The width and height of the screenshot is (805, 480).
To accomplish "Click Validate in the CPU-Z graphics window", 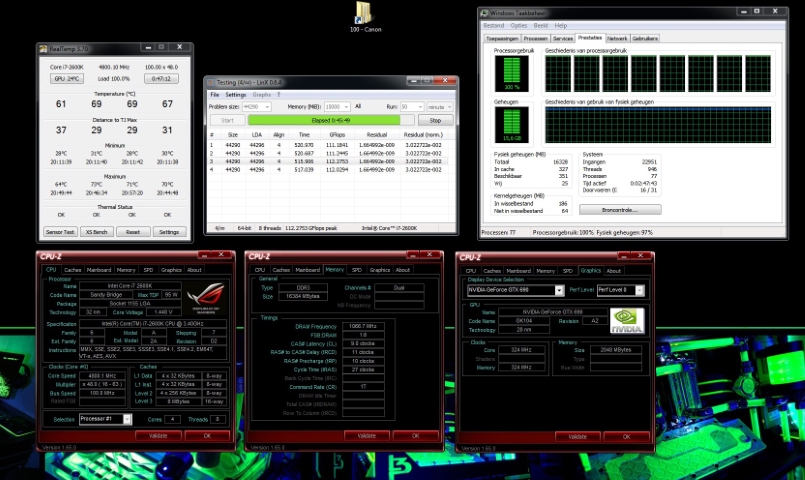I will pos(578,436).
